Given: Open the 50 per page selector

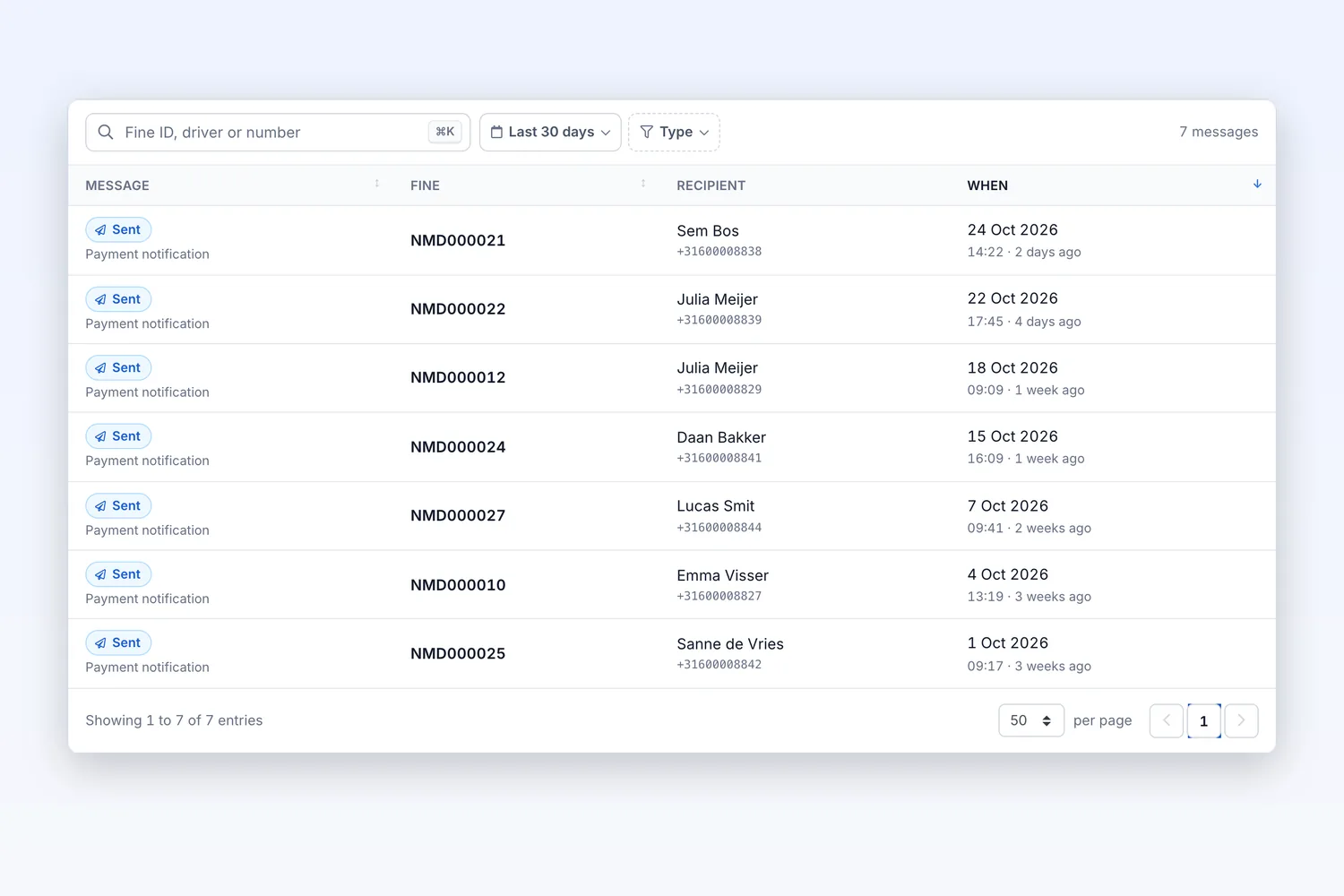Looking at the screenshot, I should coord(1031,720).
